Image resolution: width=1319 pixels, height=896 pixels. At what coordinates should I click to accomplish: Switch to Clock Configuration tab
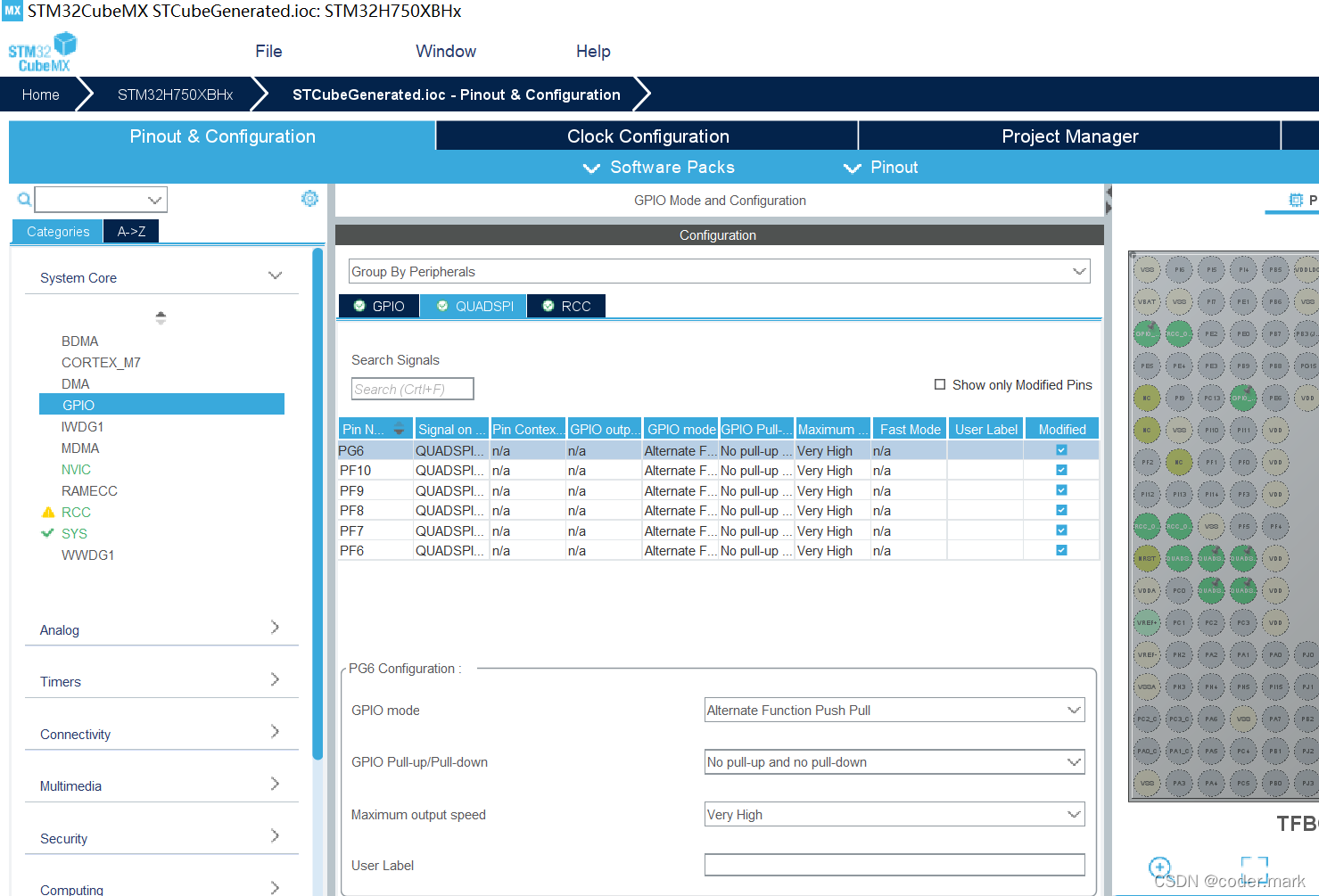pyautogui.click(x=647, y=136)
